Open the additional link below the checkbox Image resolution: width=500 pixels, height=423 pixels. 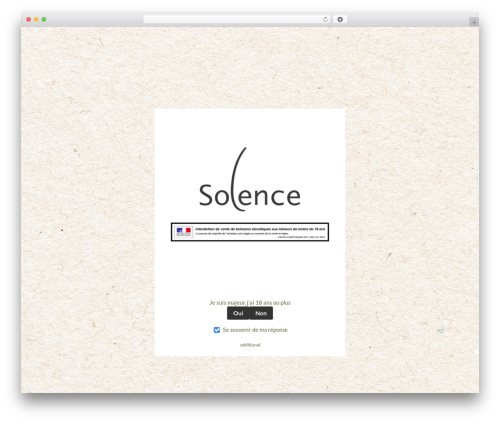tap(250, 345)
